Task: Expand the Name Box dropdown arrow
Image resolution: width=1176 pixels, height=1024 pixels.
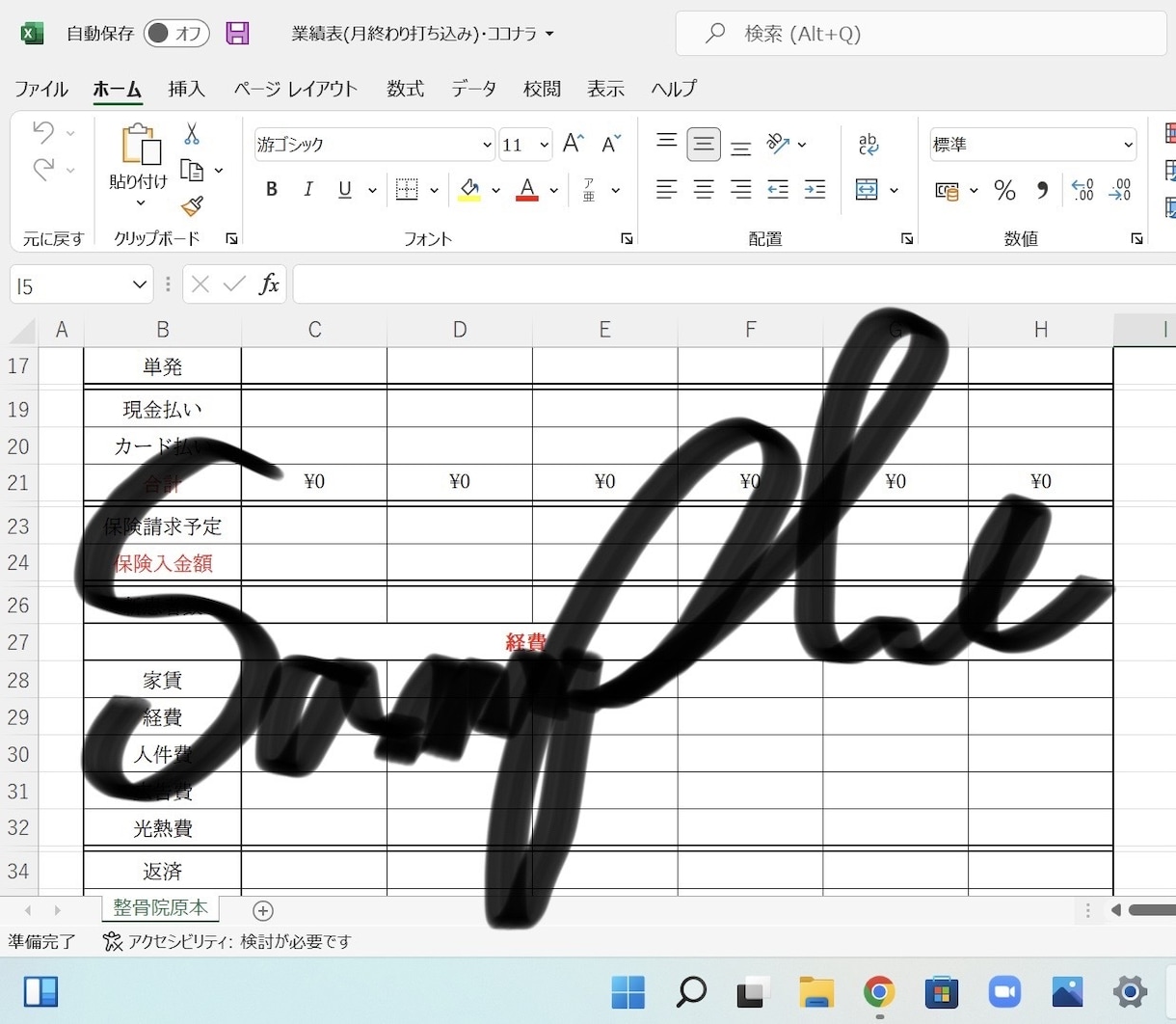Action: pyautogui.click(x=140, y=285)
